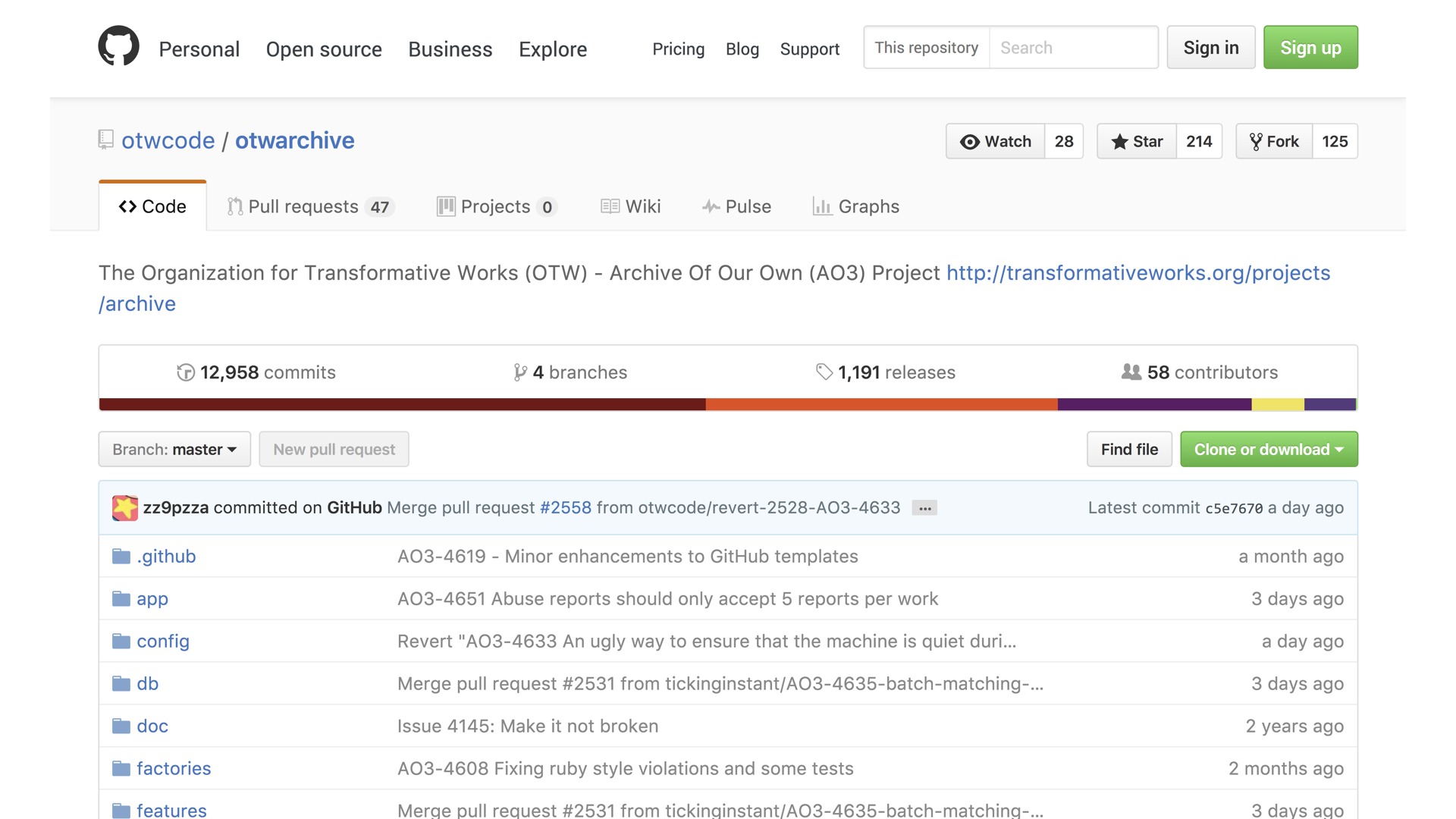Open the stargazers count 214
The image size is (1456, 819).
1199,141
